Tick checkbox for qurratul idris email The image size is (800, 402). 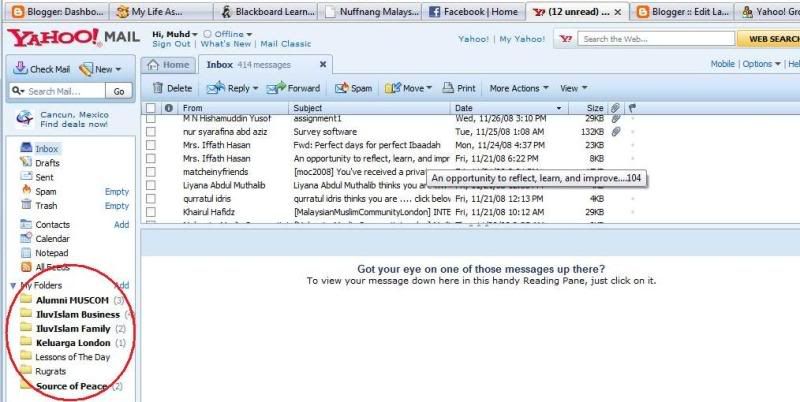click(x=151, y=198)
